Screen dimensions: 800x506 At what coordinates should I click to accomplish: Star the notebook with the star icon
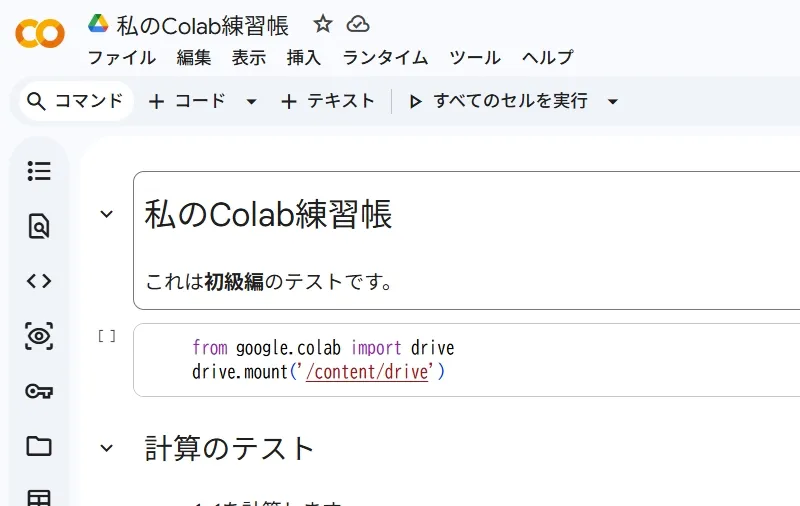pos(323,24)
